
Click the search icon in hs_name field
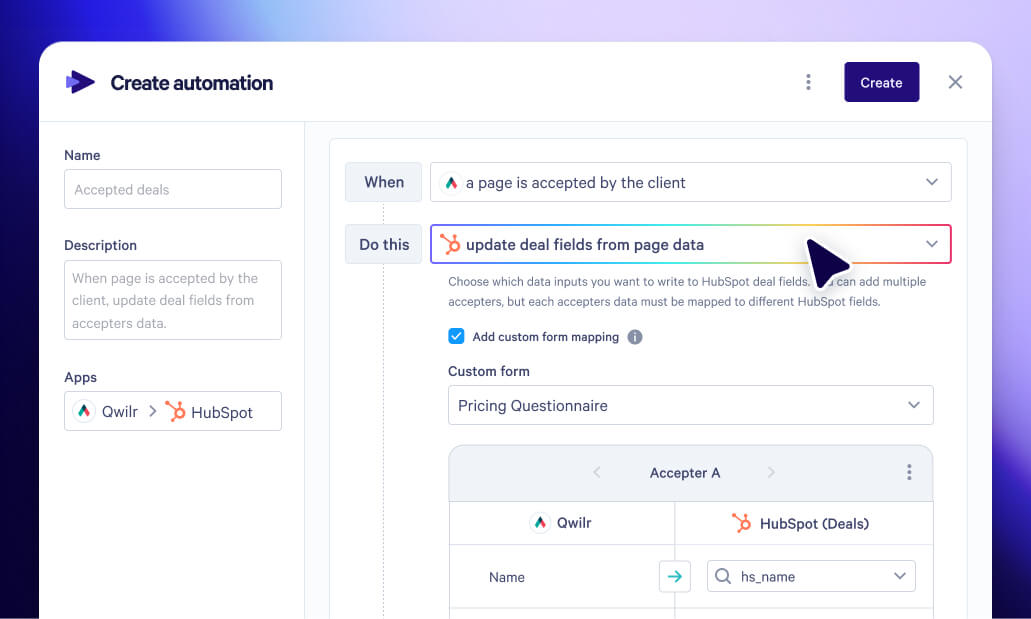(723, 576)
